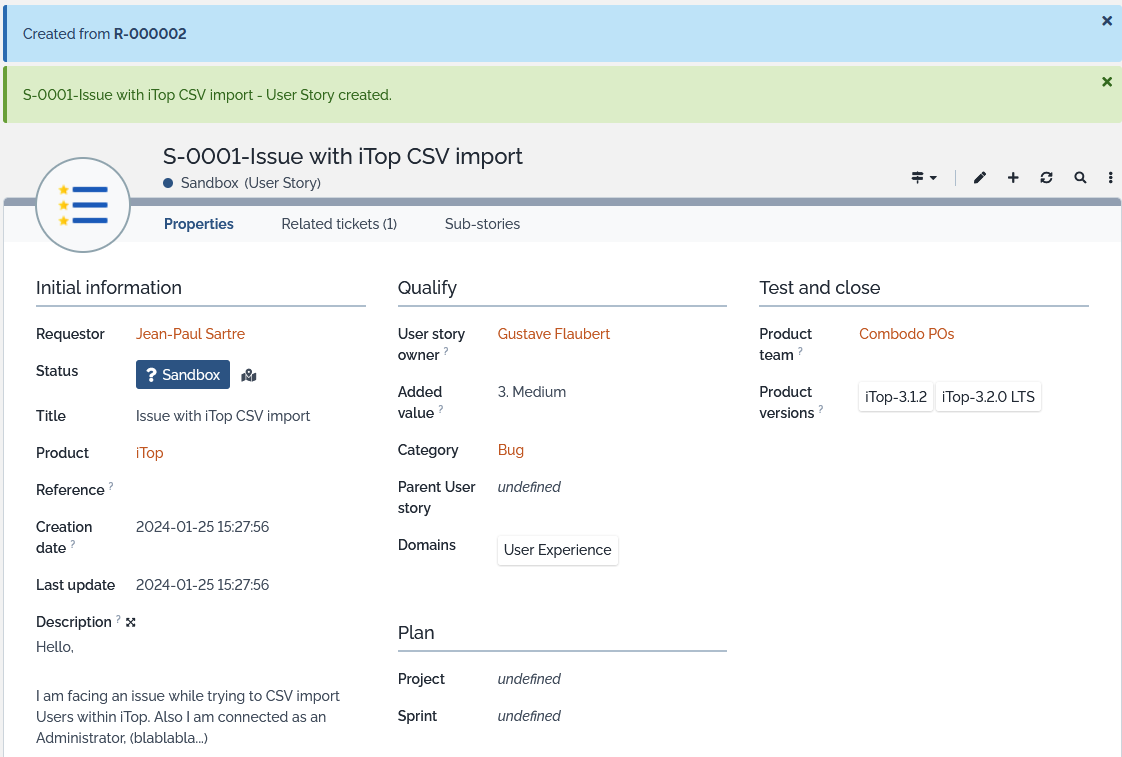The image size is (1122, 757).
Task: Click the plus icon to create new
Action: click(x=1013, y=178)
